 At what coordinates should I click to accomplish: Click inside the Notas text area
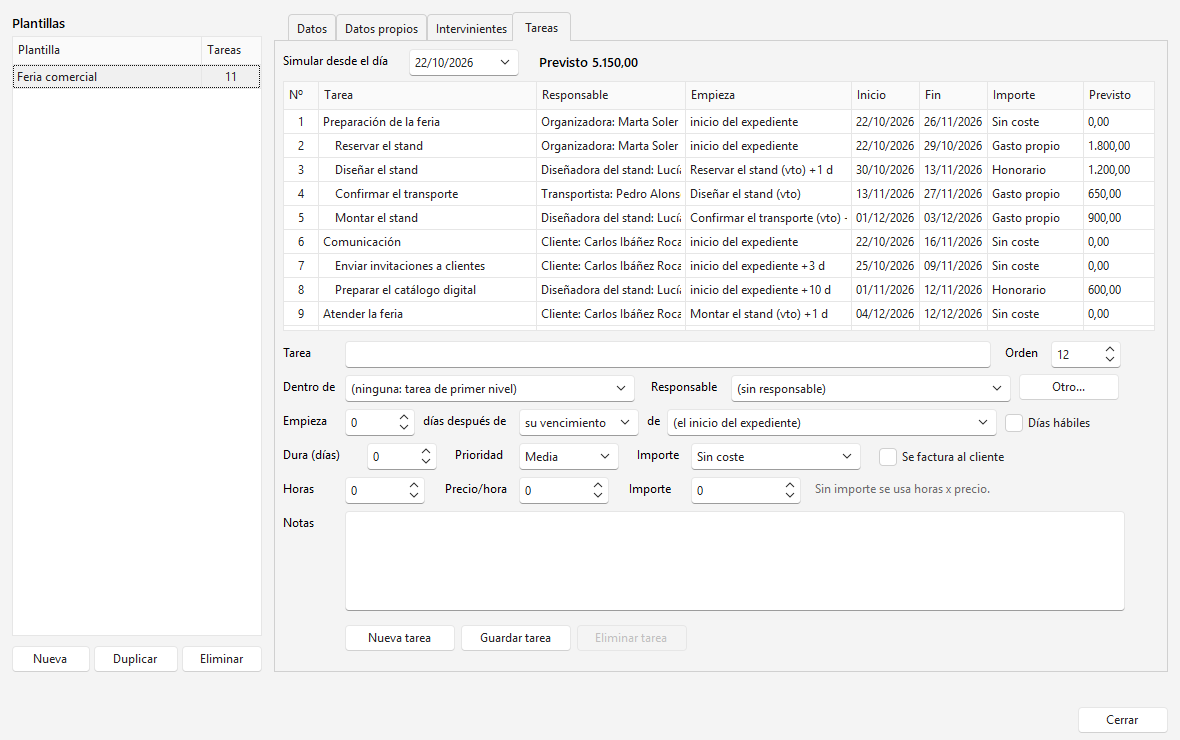point(734,561)
